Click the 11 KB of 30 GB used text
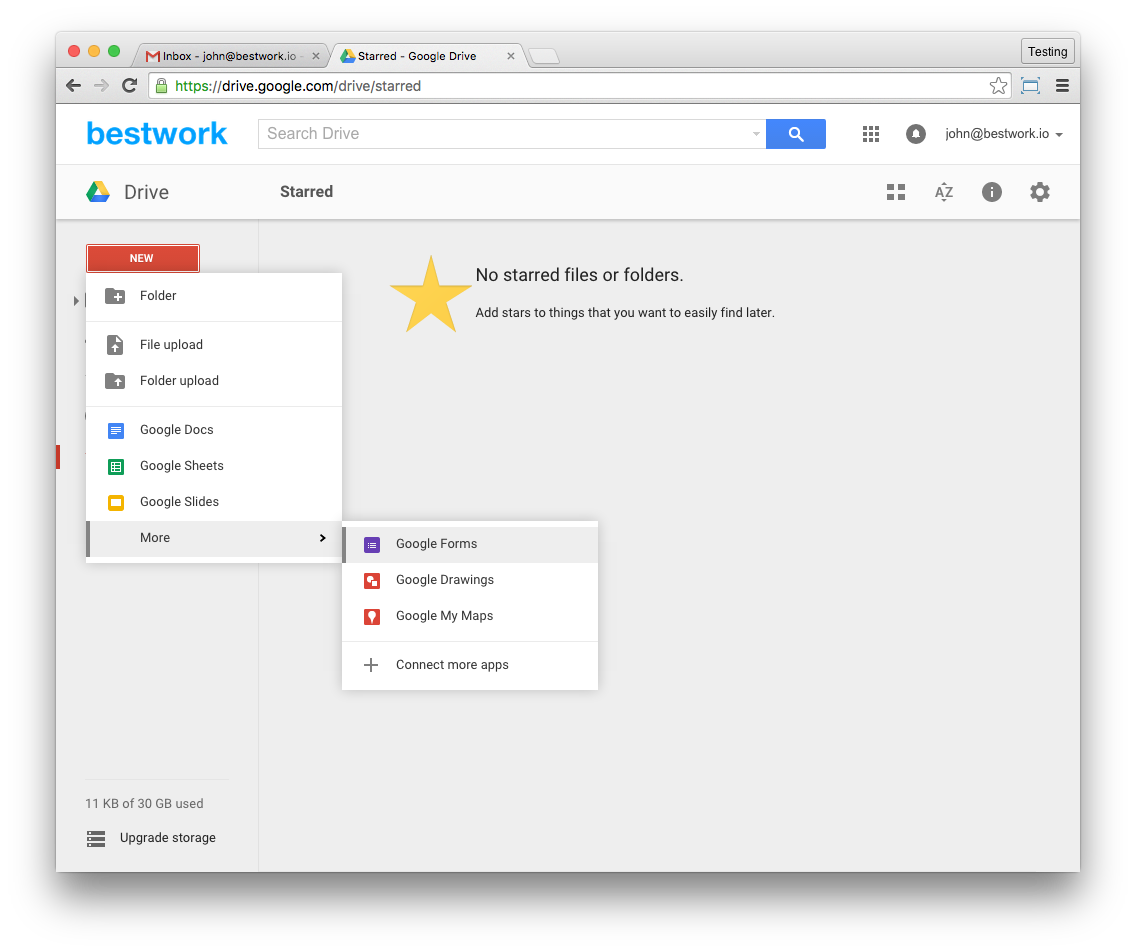Screen dimensions: 1136x952 tap(144, 804)
